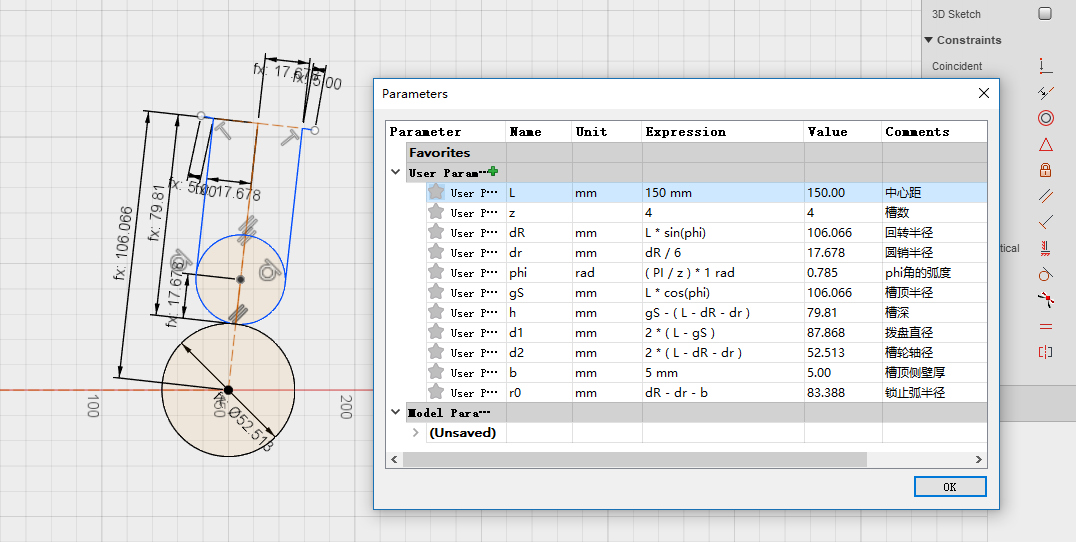Select the '( PI / z ) * 1 rad' expression
This screenshot has height=542, width=1076.
723,272
